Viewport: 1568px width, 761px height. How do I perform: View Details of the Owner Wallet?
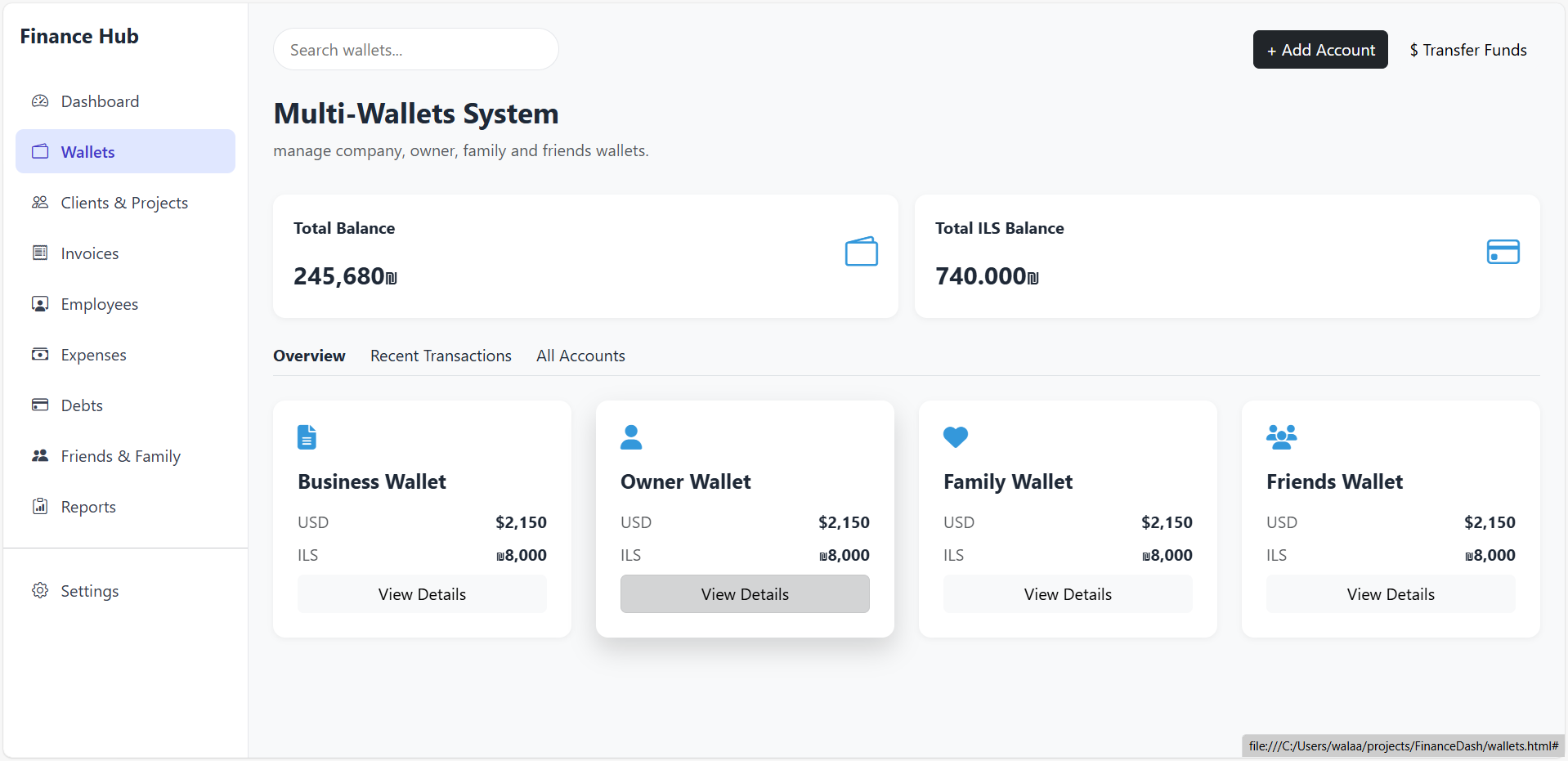pyautogui.click(x=745, y=594)
